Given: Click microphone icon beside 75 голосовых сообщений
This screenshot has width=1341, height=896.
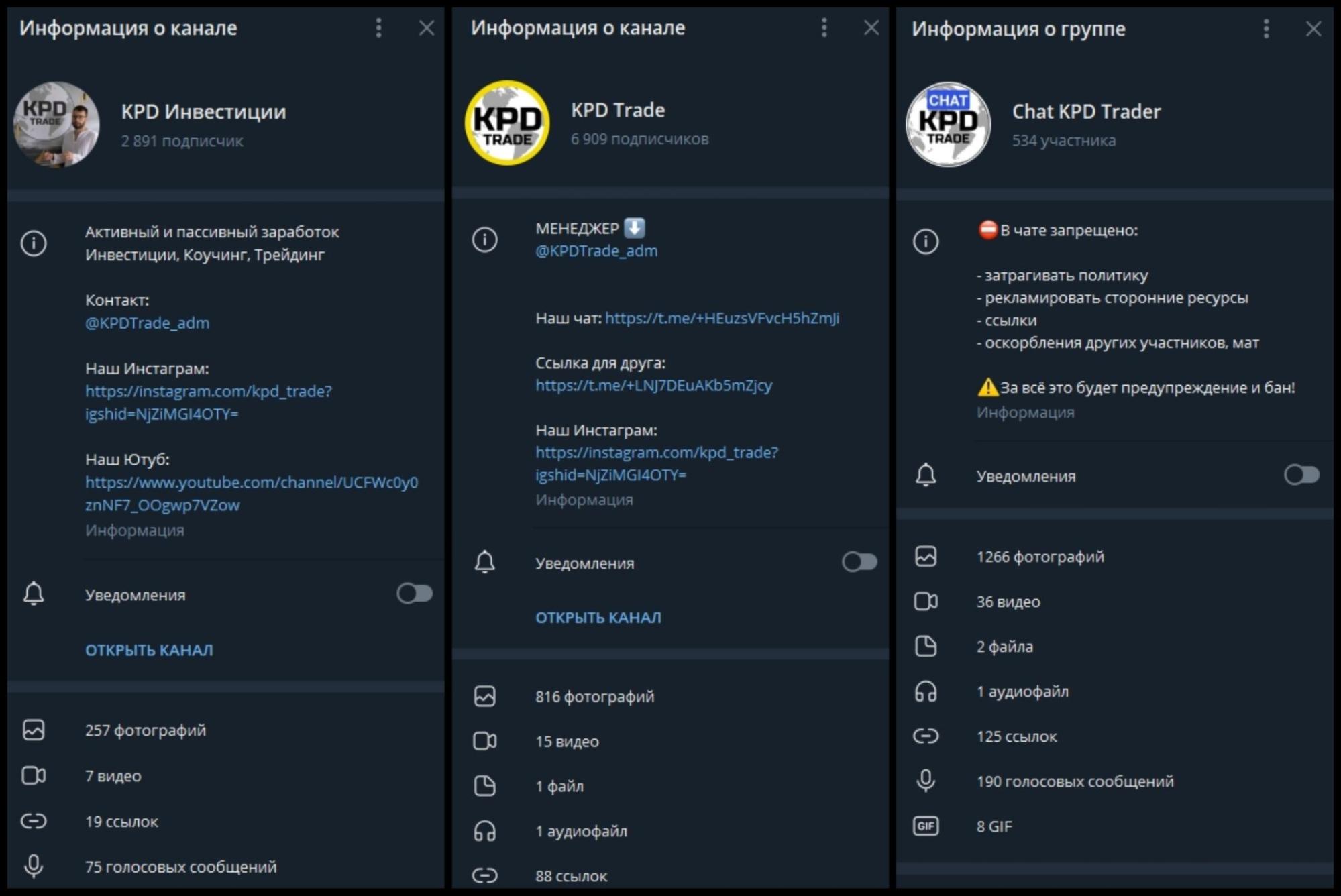Looking at the screenshot, I should 34,866.
